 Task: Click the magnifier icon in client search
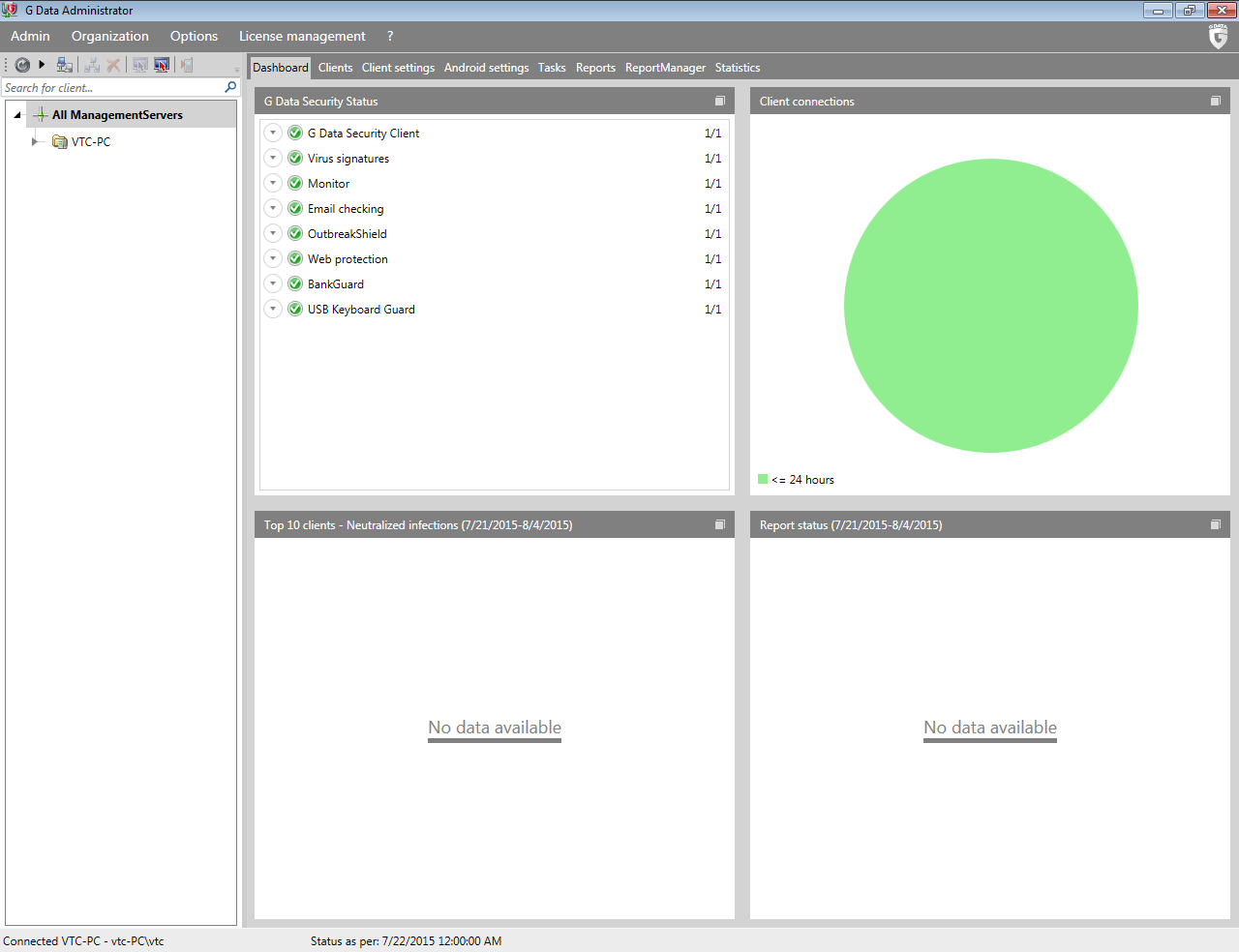230,87
